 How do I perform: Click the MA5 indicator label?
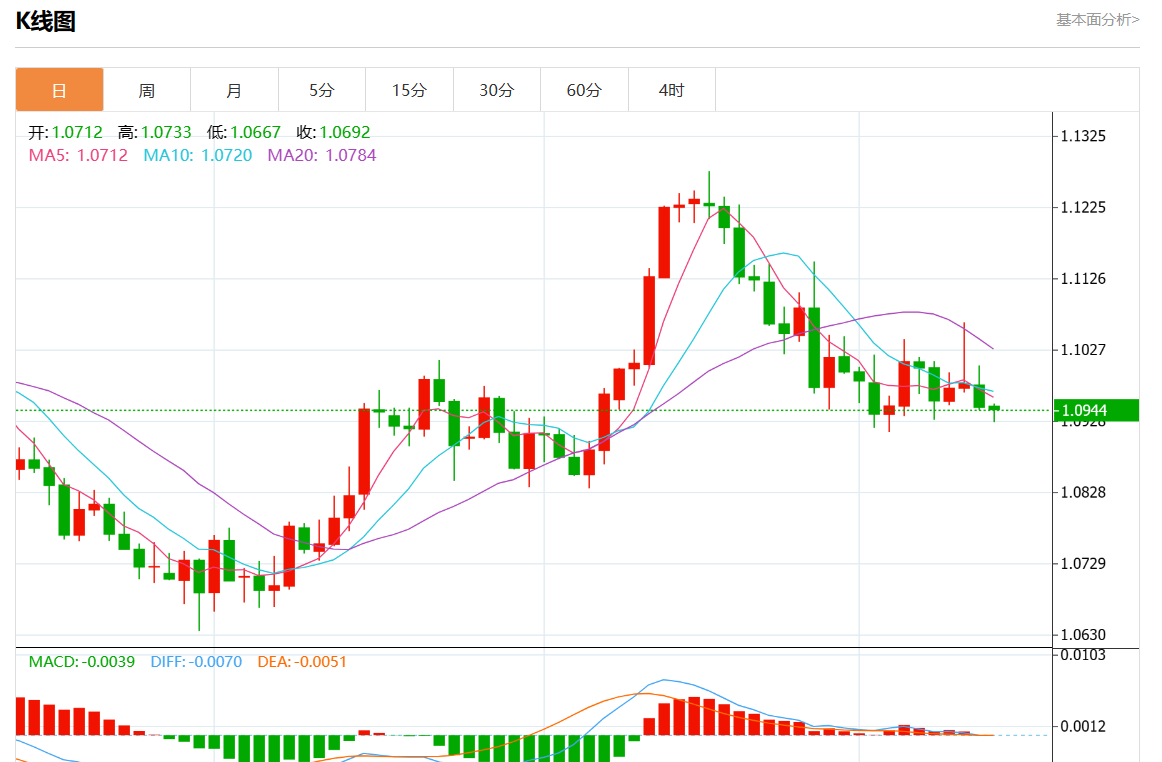pyautogui.click(x=78, y=155)
